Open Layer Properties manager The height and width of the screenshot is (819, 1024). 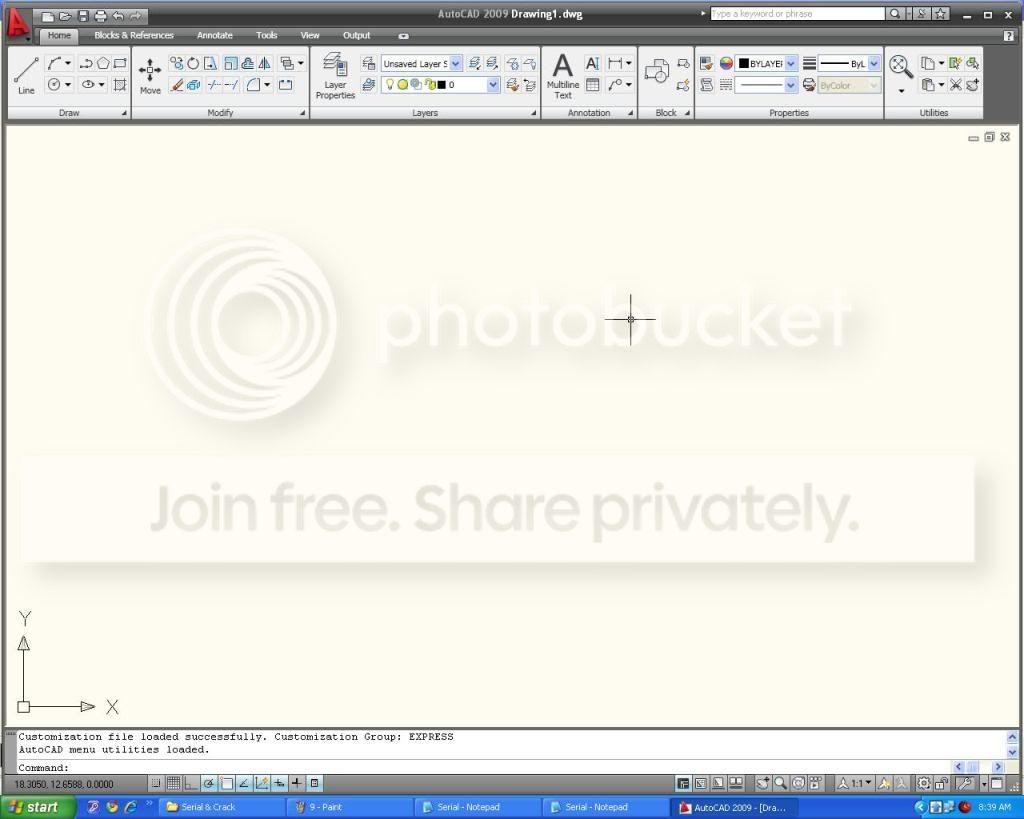335,76
